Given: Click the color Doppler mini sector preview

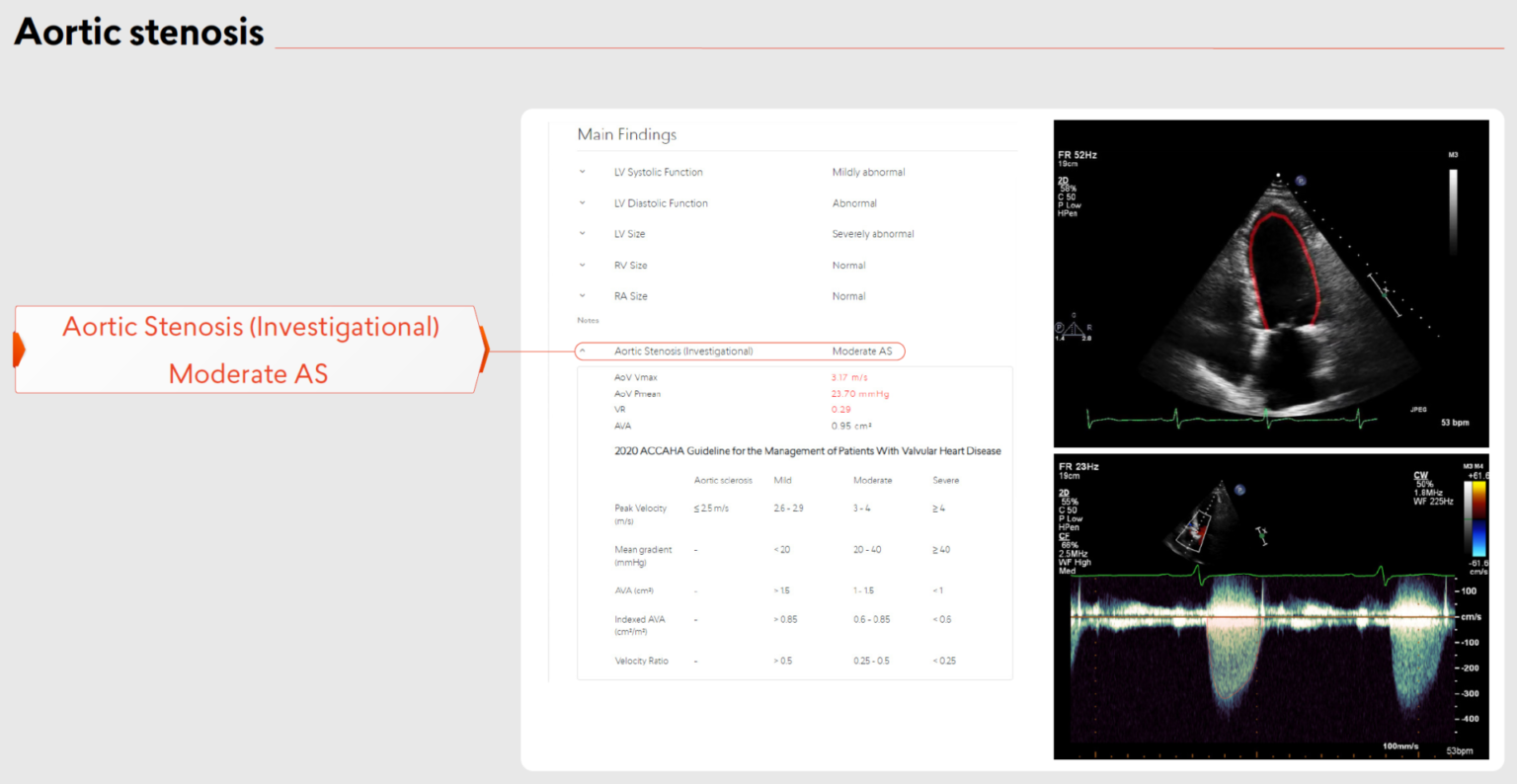Looking at the screenshot, I should point(1192,528).
